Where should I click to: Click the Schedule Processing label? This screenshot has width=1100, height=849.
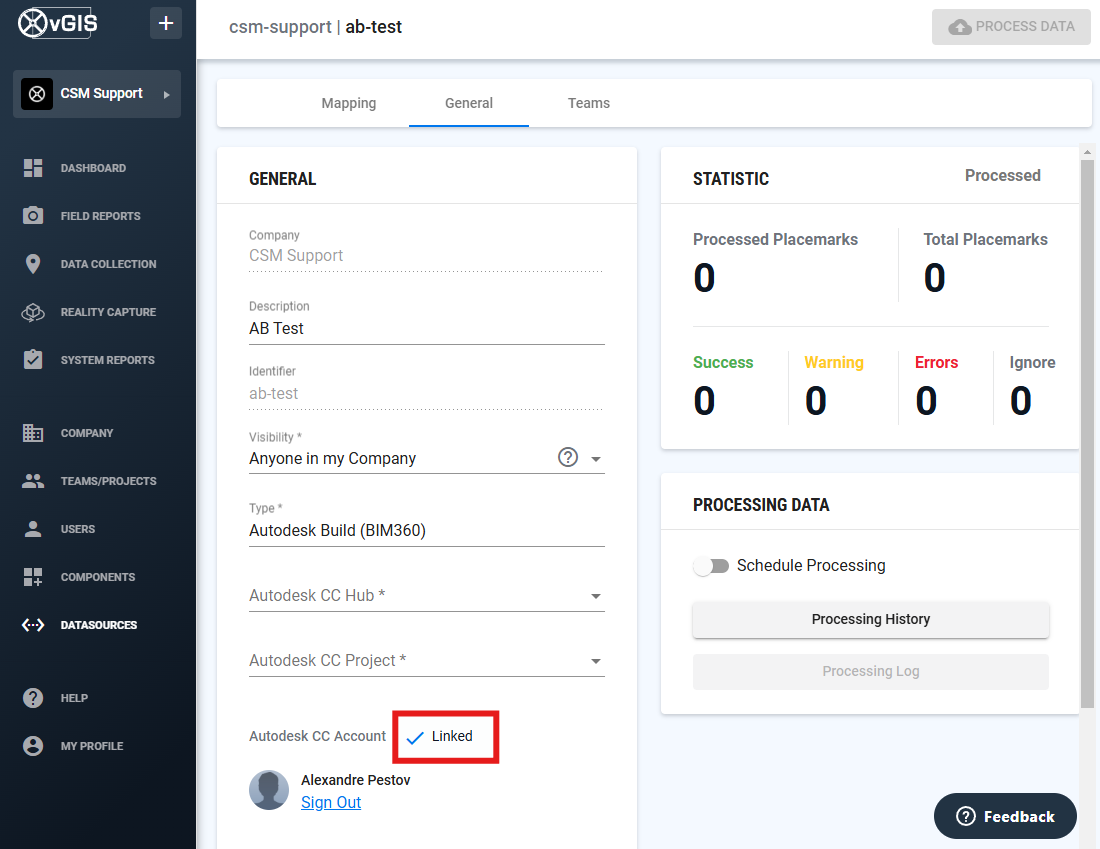tap(811, 566)
